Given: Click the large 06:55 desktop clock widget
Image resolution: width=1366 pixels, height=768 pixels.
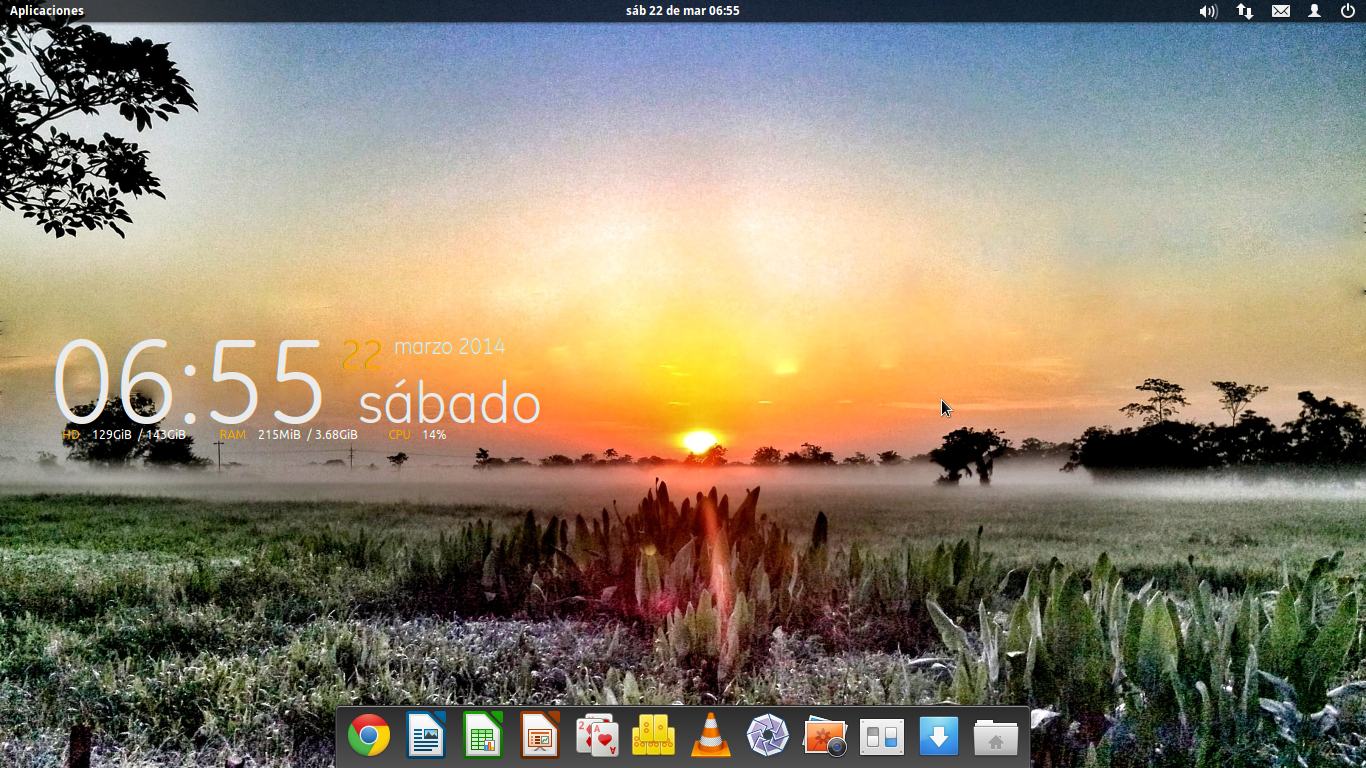Looking at the screenshot, I should (x=188, y=383).
